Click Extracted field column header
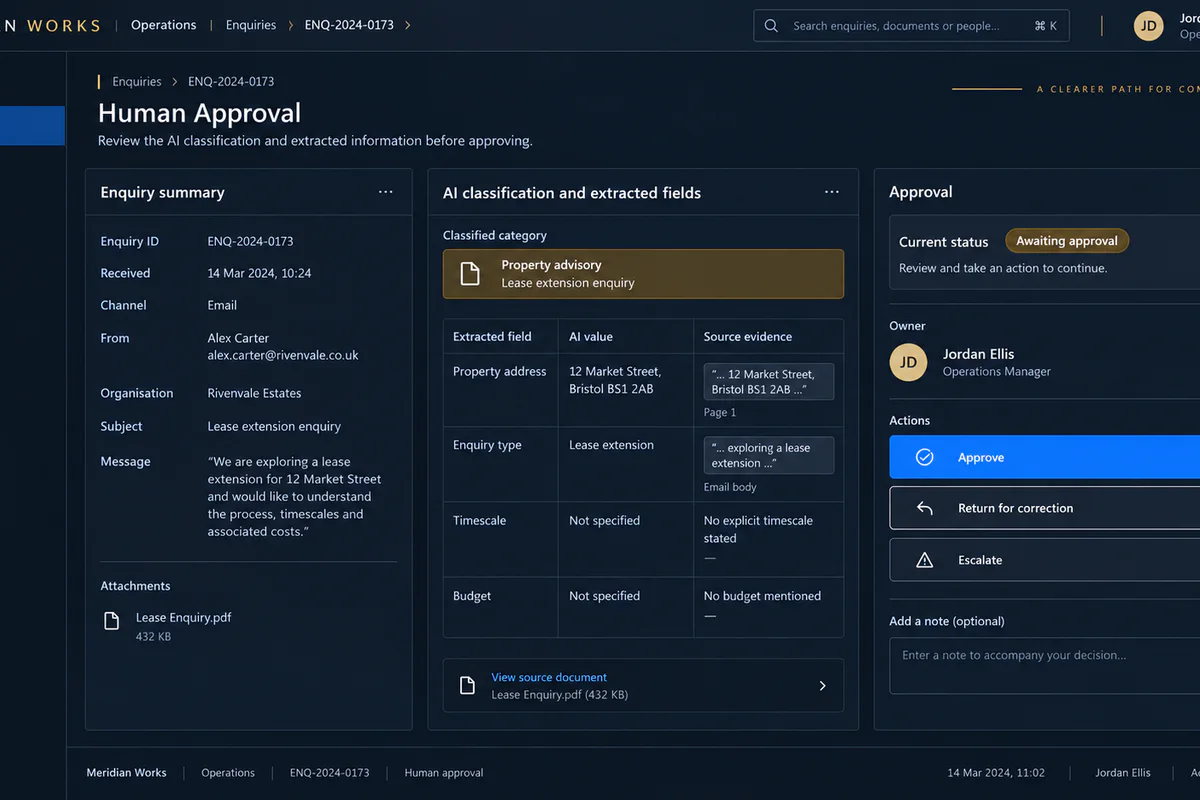Image resolution: width=1200 pixels, height=800 pixels. (492, 336)
